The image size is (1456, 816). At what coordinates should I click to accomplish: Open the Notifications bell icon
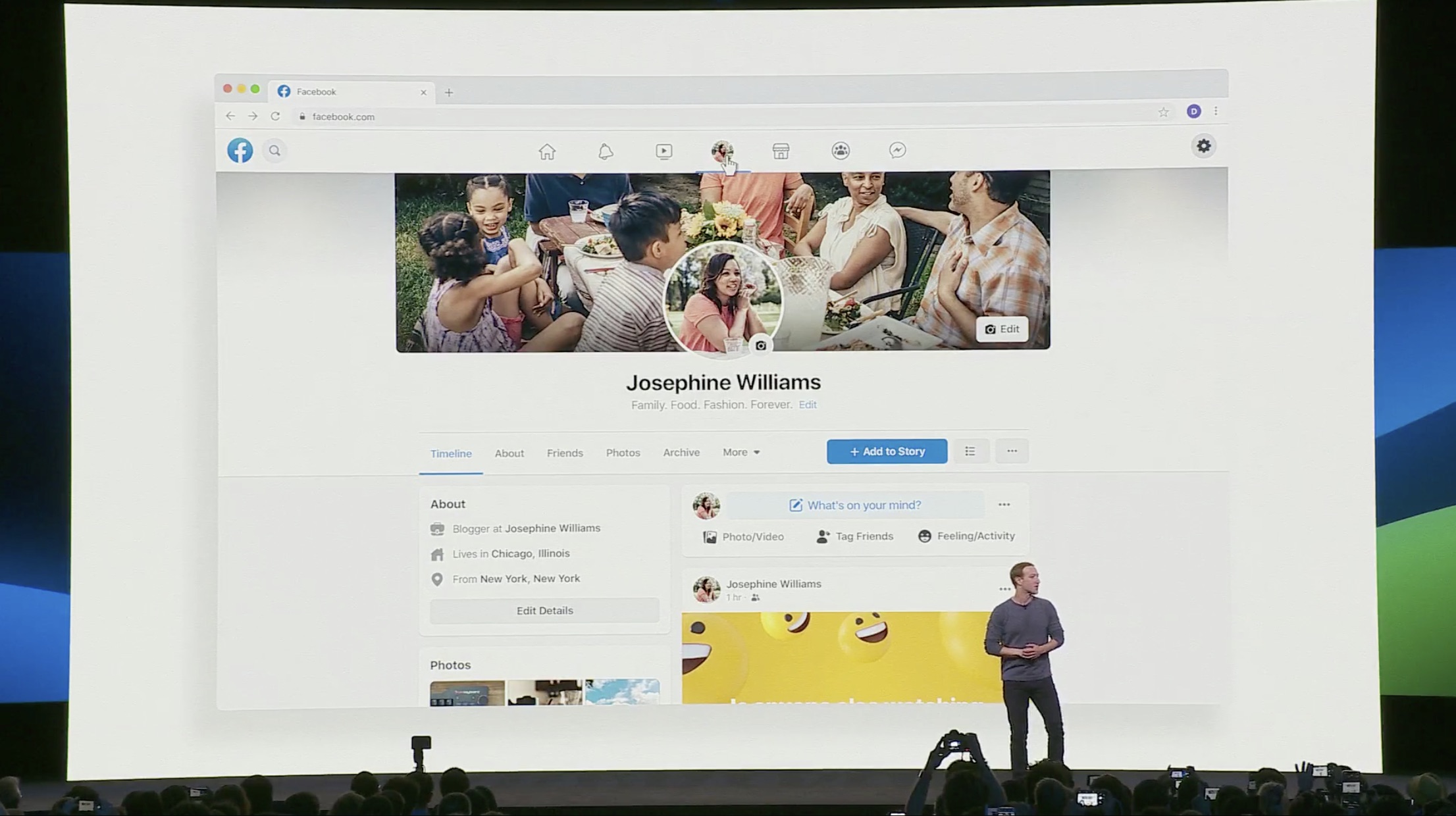click(x=606, y=151)
